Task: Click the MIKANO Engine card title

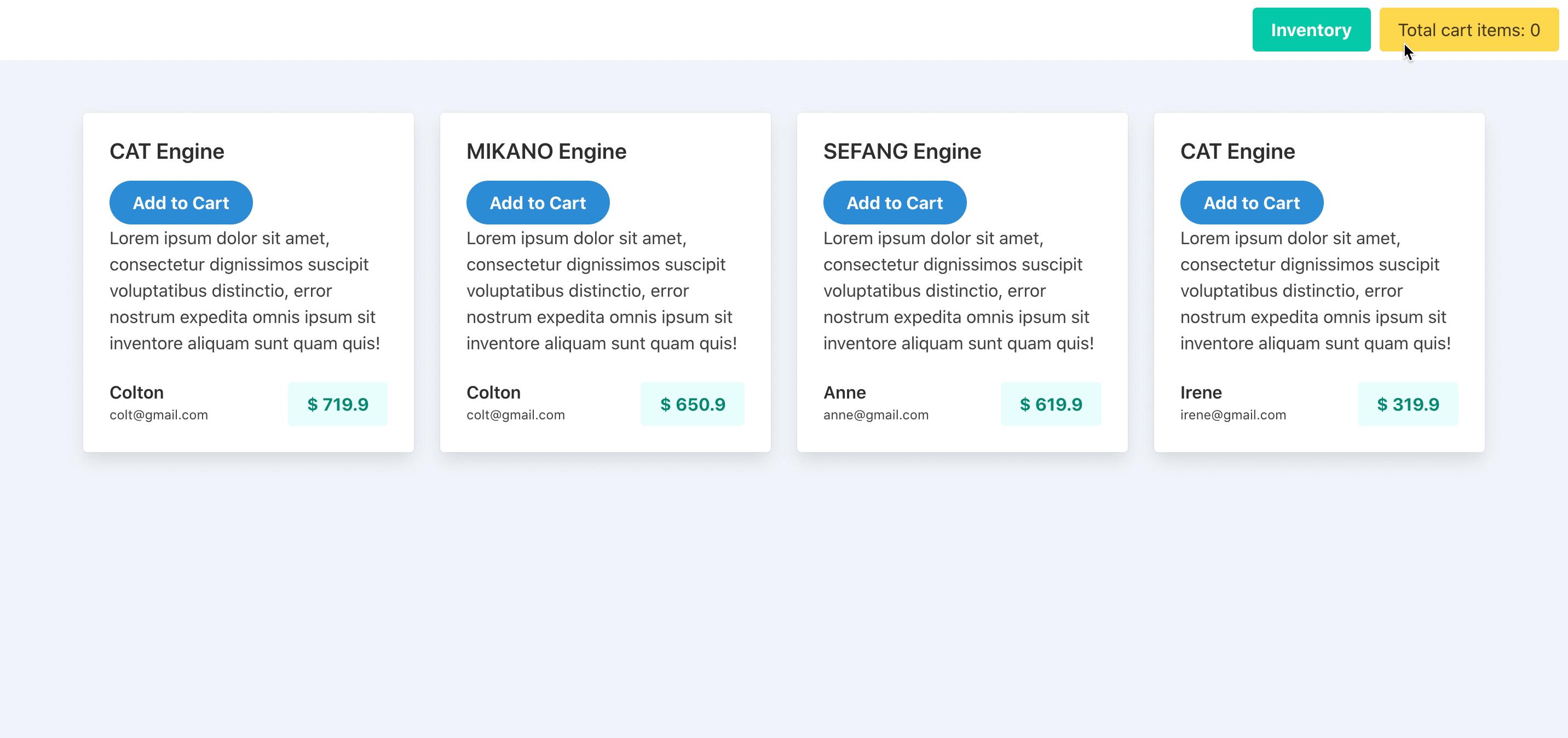Action: click(546, 151)
